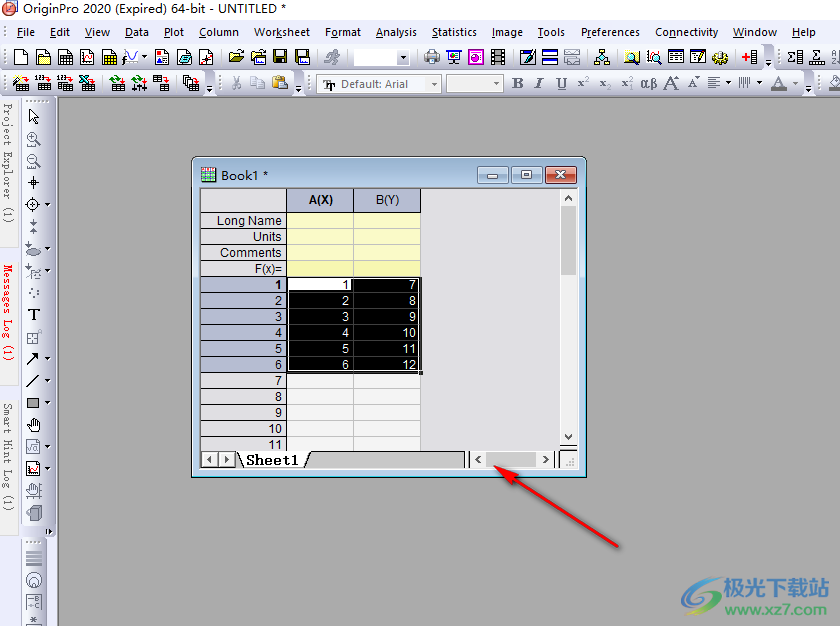Open an existing project folder
Screen dimensions: 840x626
click(236, 57)
